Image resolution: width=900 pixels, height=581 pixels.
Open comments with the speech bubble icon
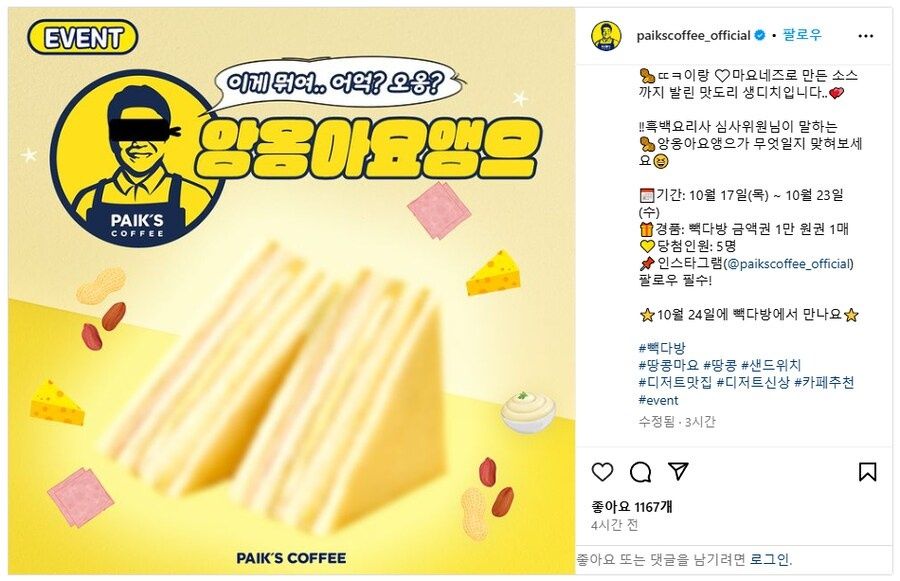[x=640, y=472]
